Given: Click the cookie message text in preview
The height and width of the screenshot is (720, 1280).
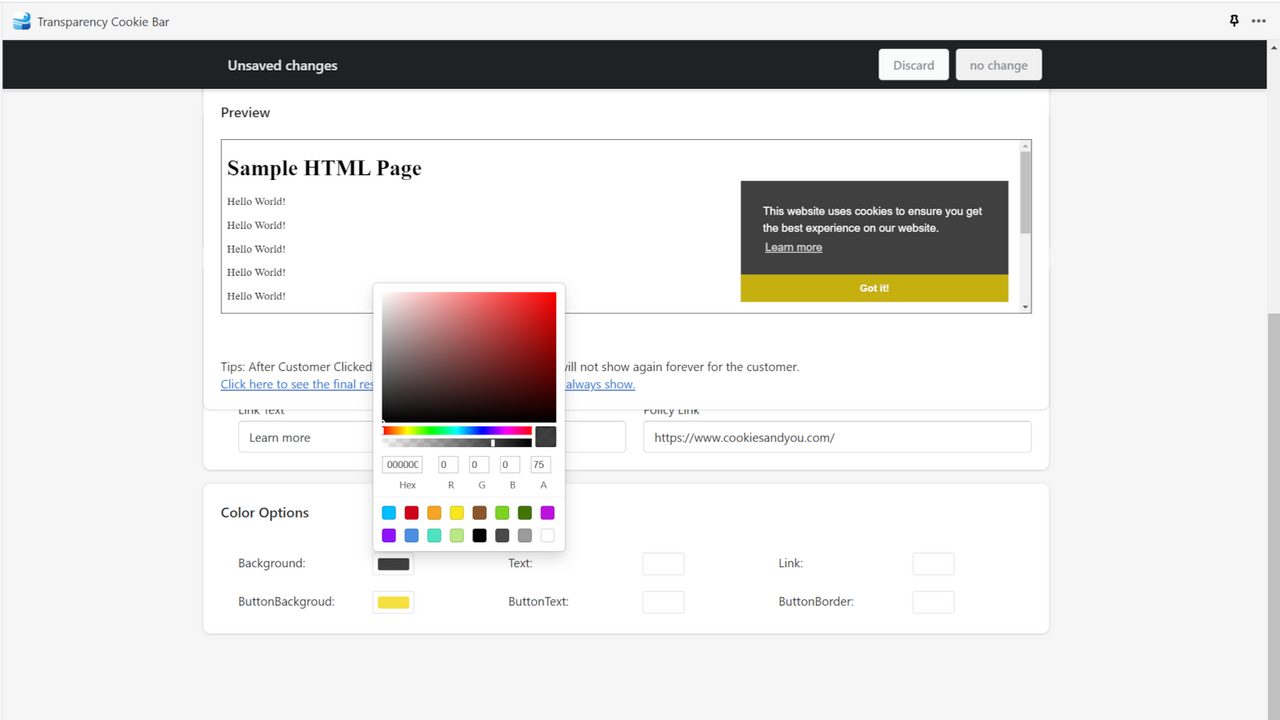Looking at the screenshot, I should (872, 219).
